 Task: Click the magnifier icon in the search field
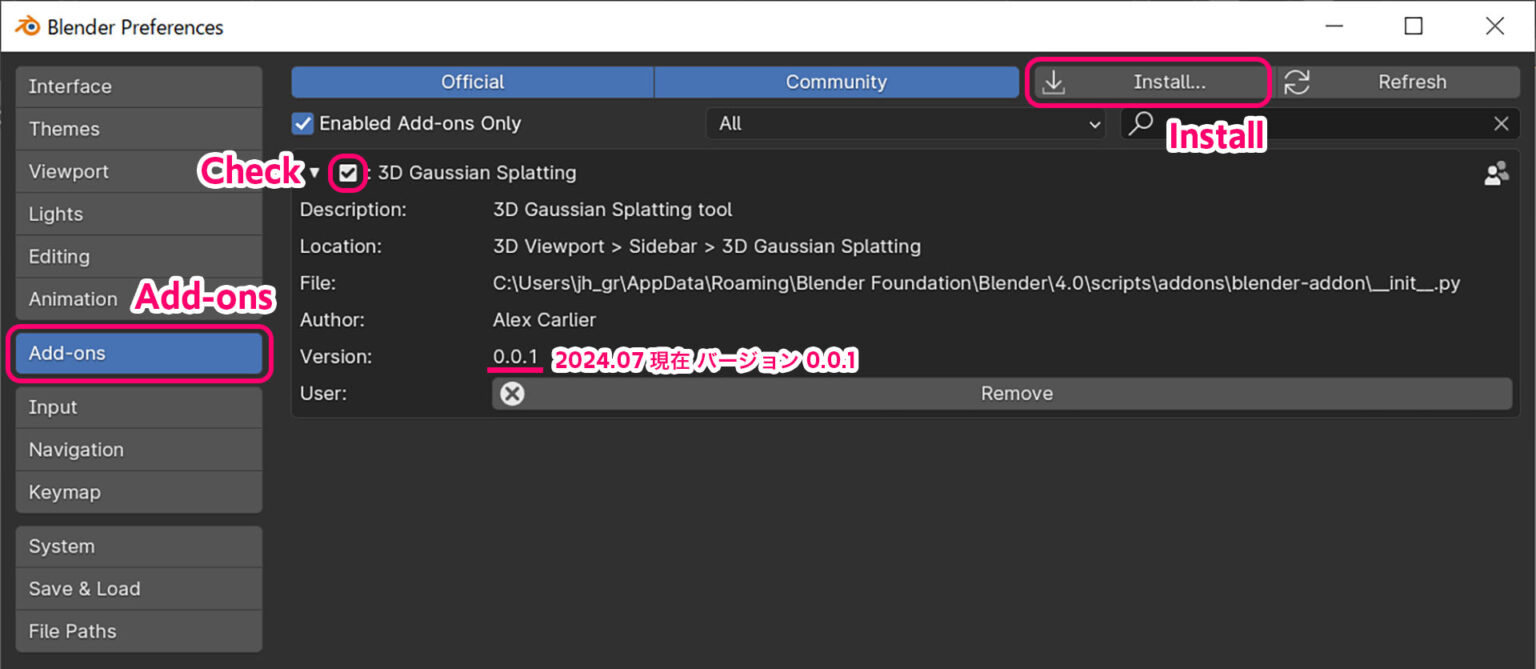tap(1140, 123)
